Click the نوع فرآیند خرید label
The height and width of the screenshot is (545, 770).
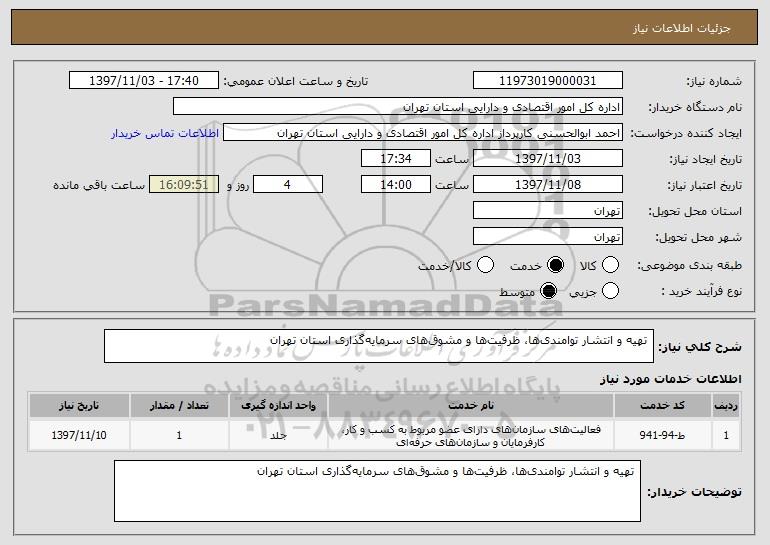pyautogui.click(x=702, y=291)
